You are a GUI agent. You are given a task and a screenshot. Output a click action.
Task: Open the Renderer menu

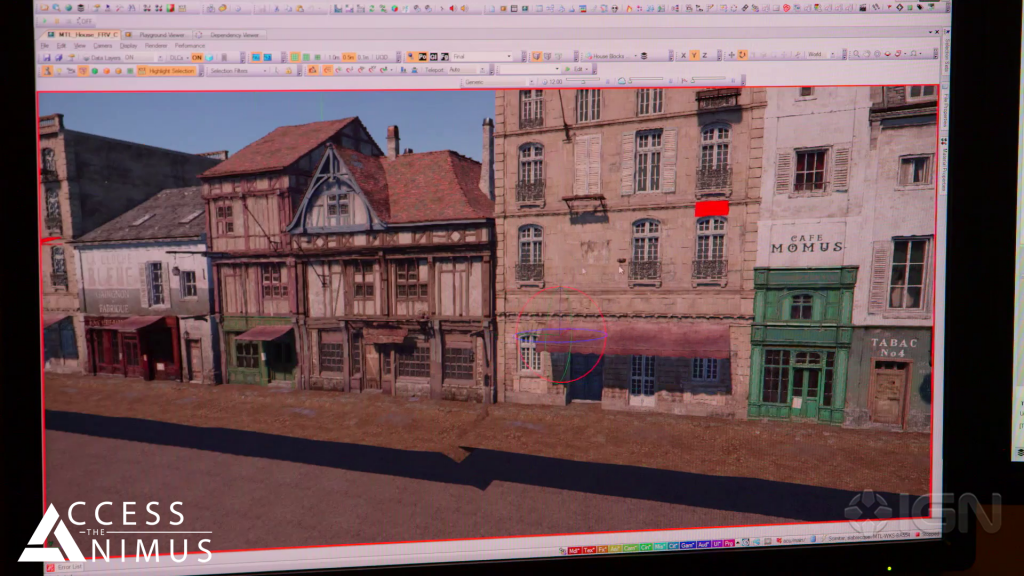155,45
